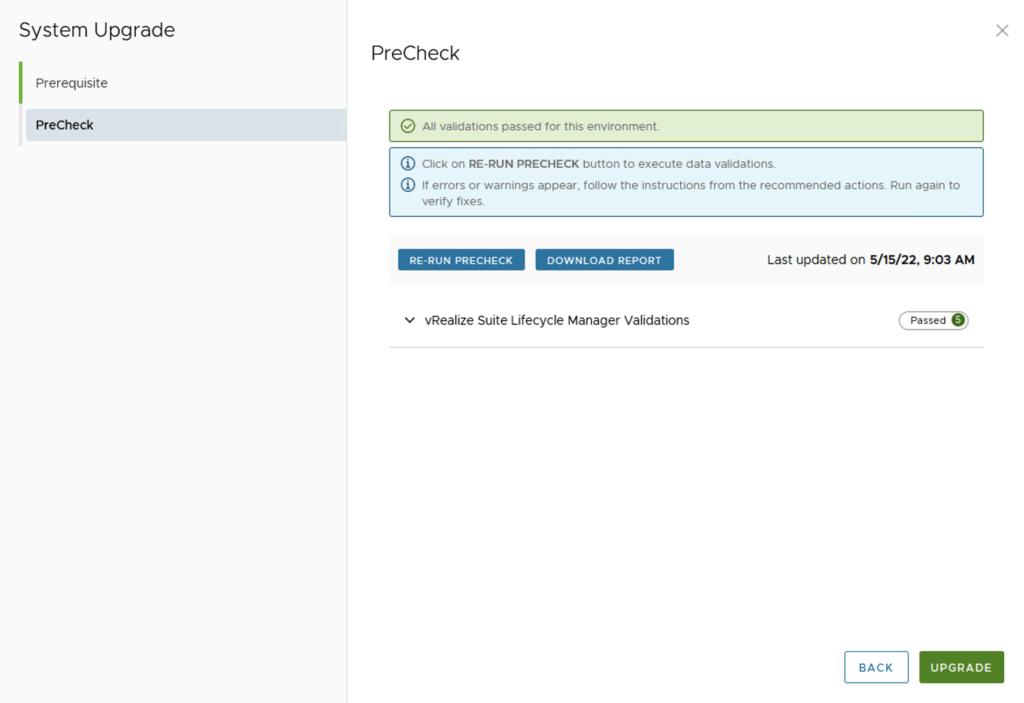The width and height of the screenshot is (1024, 703).
Task: Download the precheck report
Action: click(604, 260)
